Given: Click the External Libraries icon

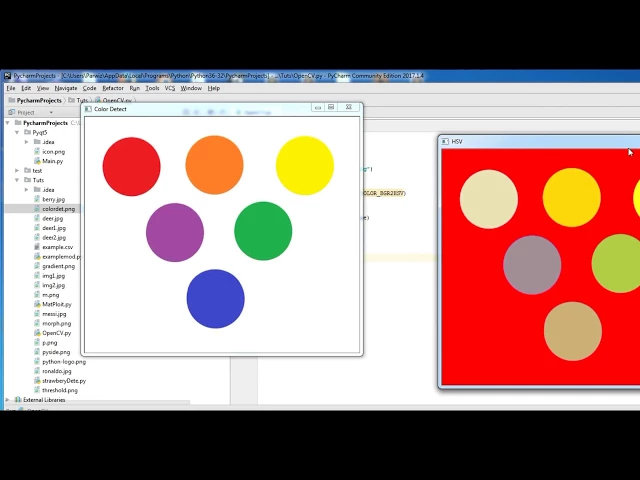Looking at the screenshot, I should (18, 400).
